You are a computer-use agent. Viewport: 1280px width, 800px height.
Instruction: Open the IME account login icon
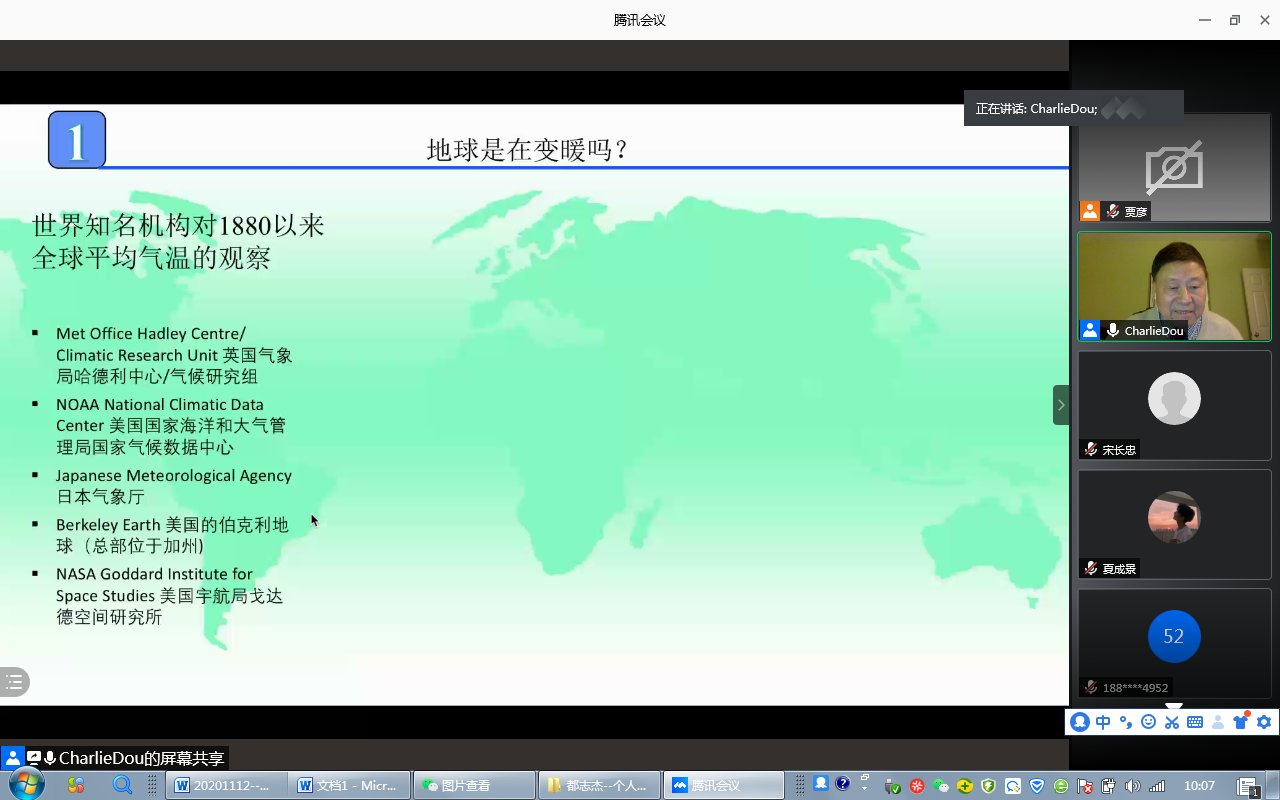tap(1218, 722)
